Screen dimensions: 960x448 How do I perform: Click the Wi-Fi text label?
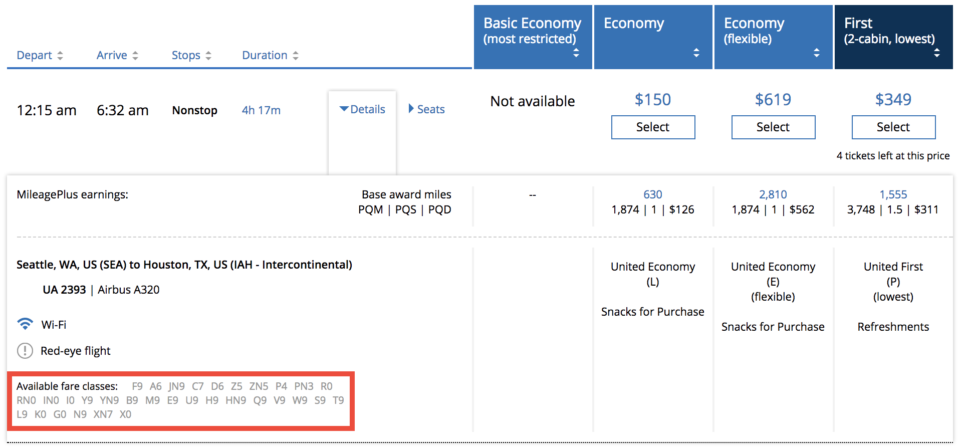coord(54,324)
